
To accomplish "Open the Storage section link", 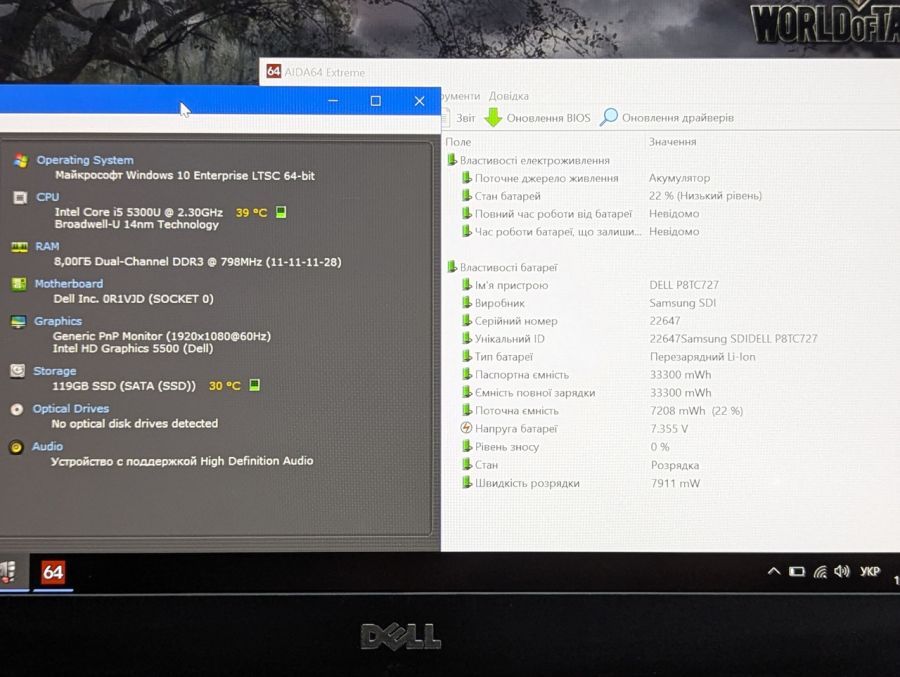I will click(55, 371).
